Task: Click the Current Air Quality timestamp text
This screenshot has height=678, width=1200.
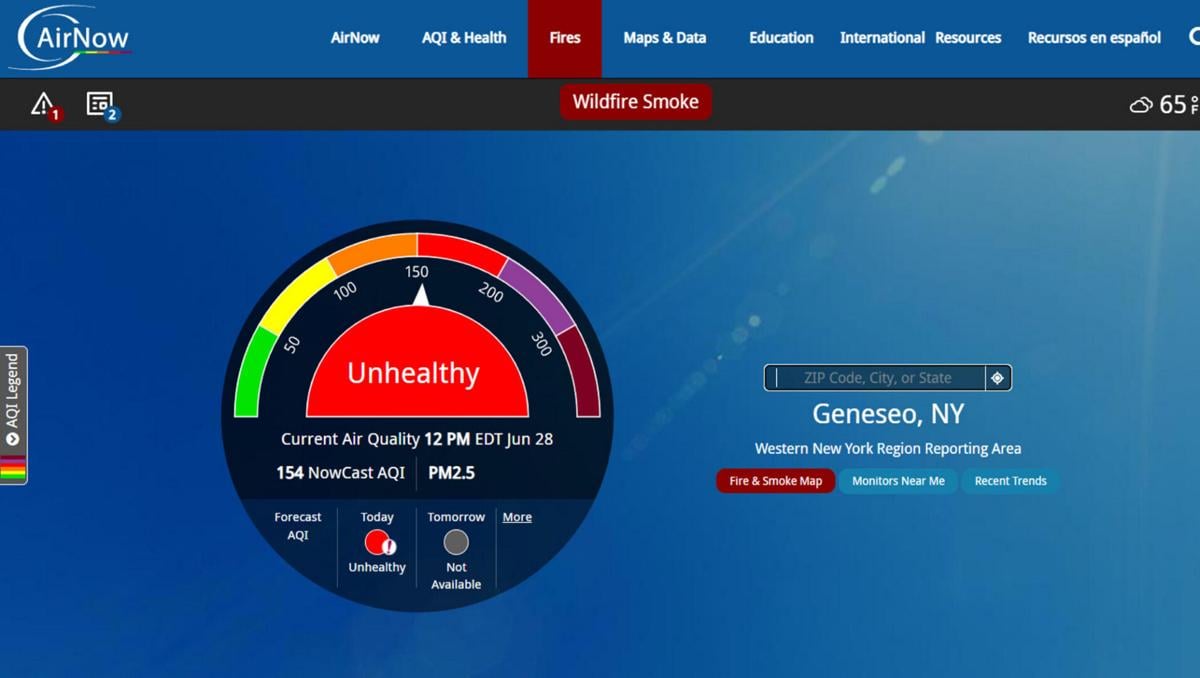Action: pos(417,439)
